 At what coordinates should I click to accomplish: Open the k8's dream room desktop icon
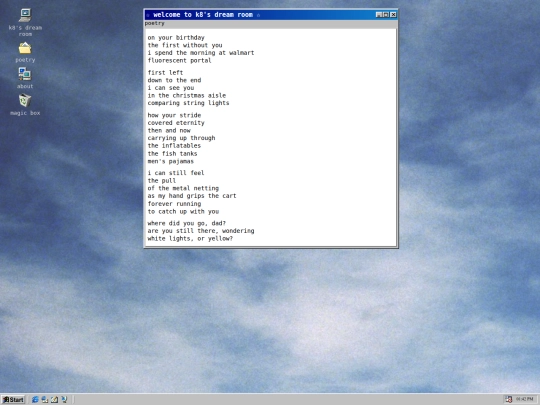point(25,23)
